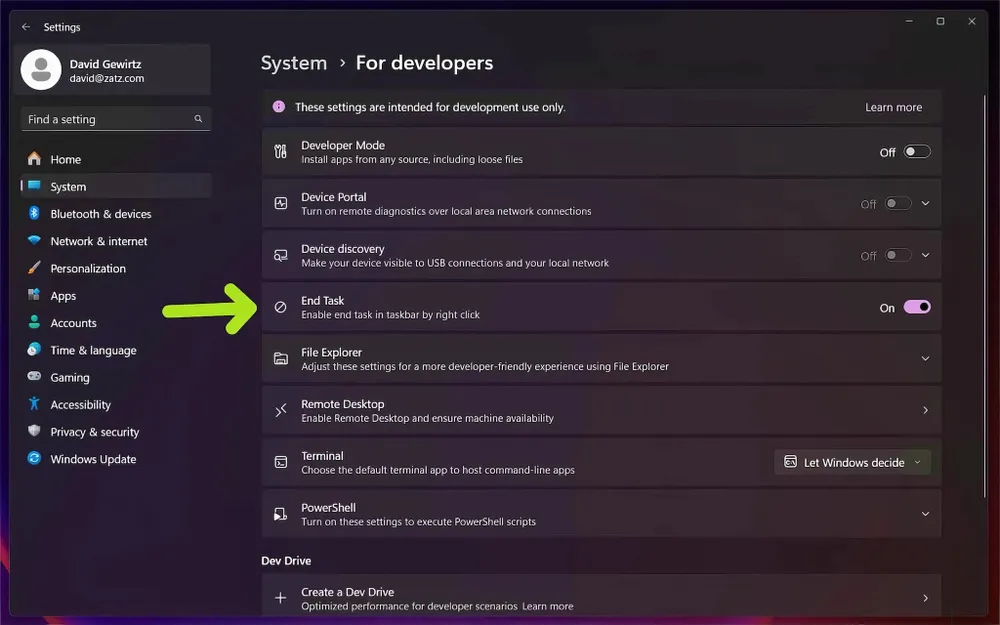Click the Xbox Gaming icon in the sidebar
Viewport: 1000px width, 625px height.
pyautogui.click(x=34, y=377)
